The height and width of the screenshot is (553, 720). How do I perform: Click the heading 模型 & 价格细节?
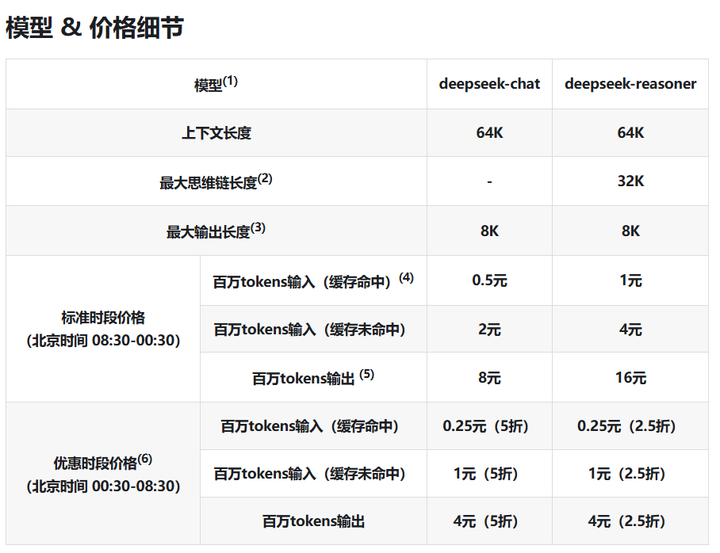click(95, 27)
